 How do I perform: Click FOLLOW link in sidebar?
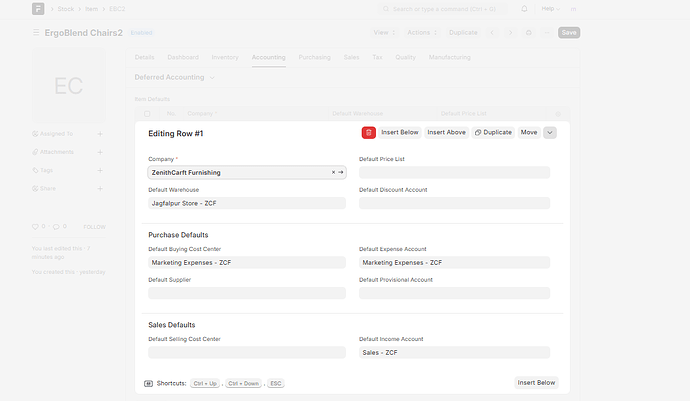click(94, 227)
